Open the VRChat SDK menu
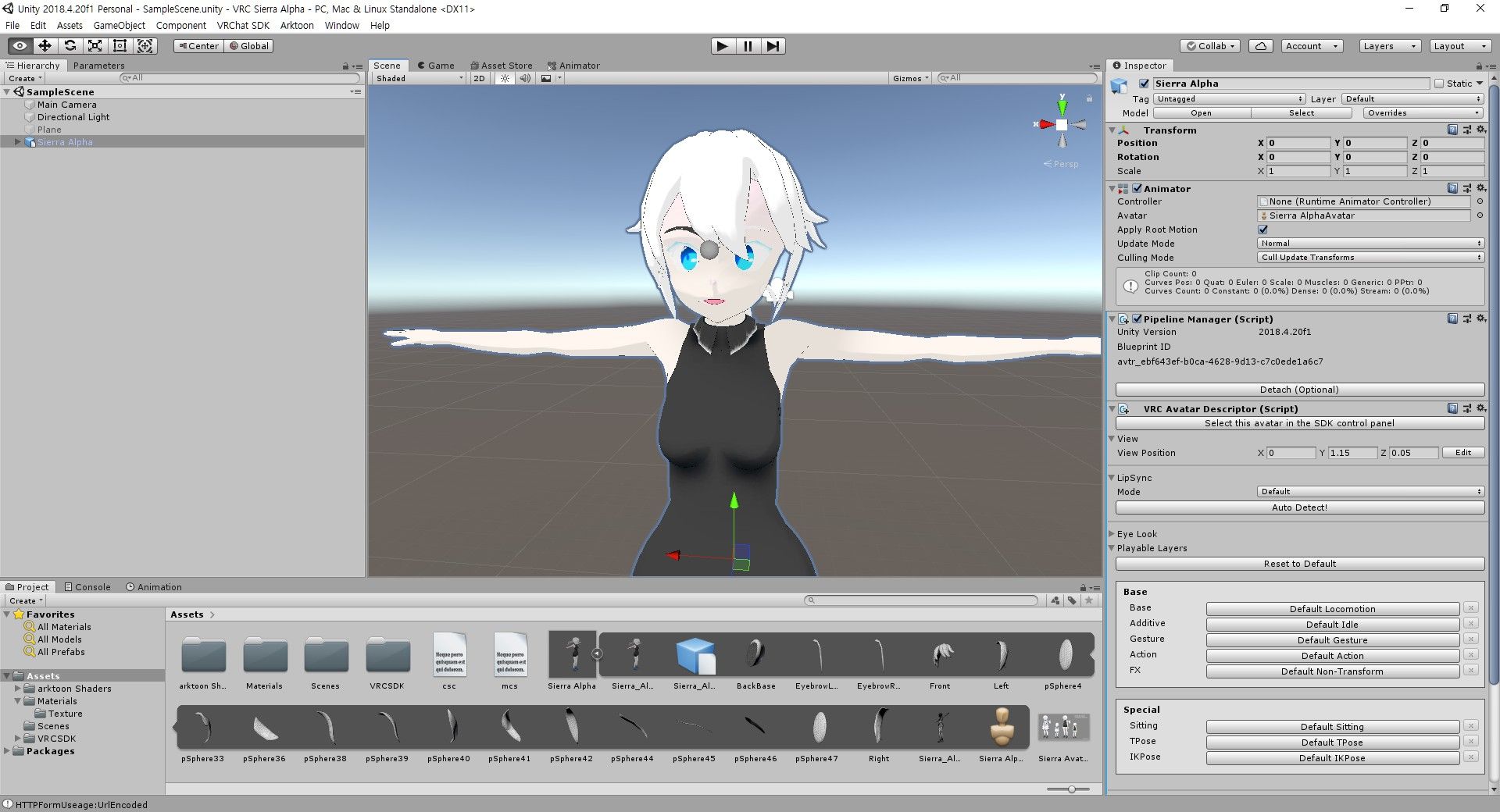 coord(243,26)
